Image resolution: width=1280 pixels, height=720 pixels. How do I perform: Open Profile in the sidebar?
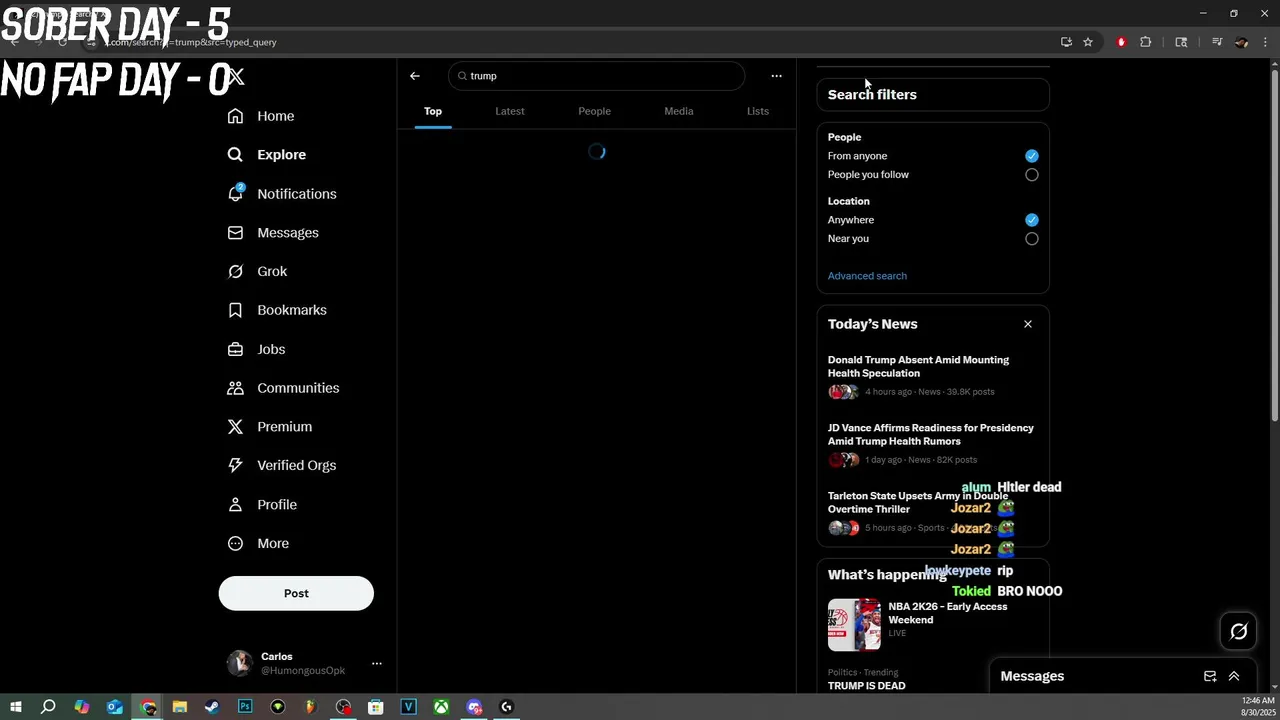(x=262, y=504)
